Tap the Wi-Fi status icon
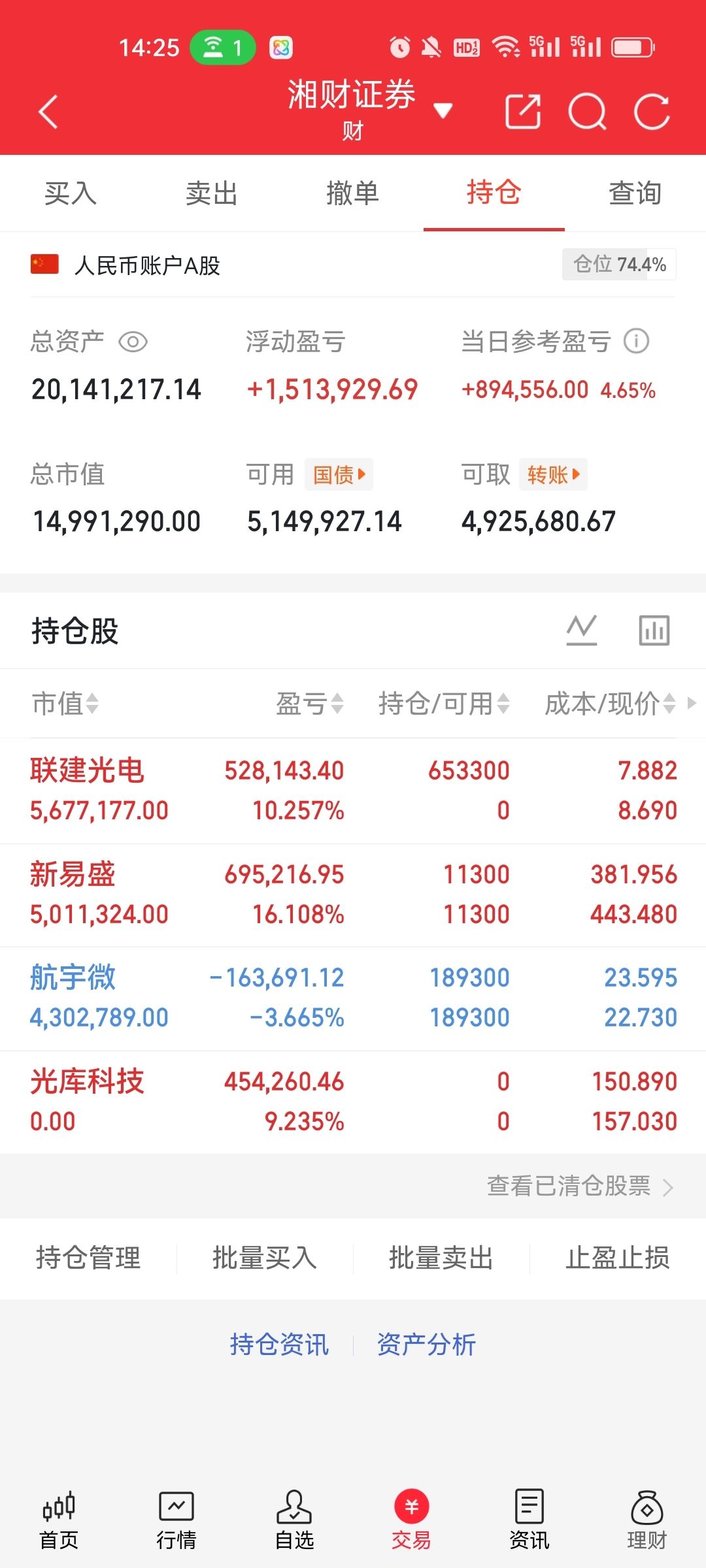This screenshot has width=706, height=1568. coord(505,47)
